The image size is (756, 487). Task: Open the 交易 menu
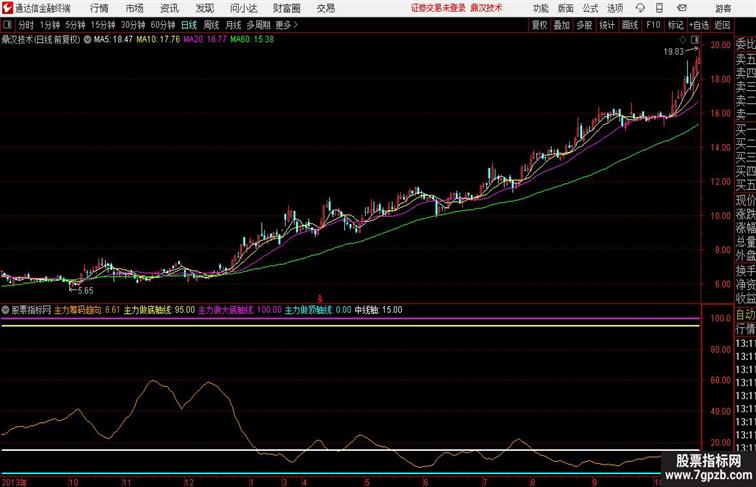coord(325,8)
